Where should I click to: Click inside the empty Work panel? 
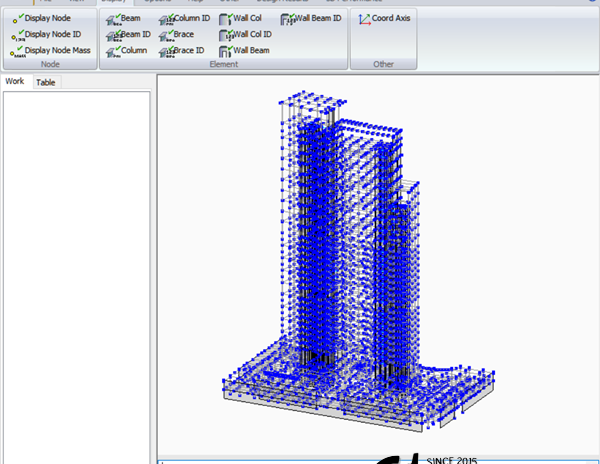(x=76, y=270)
